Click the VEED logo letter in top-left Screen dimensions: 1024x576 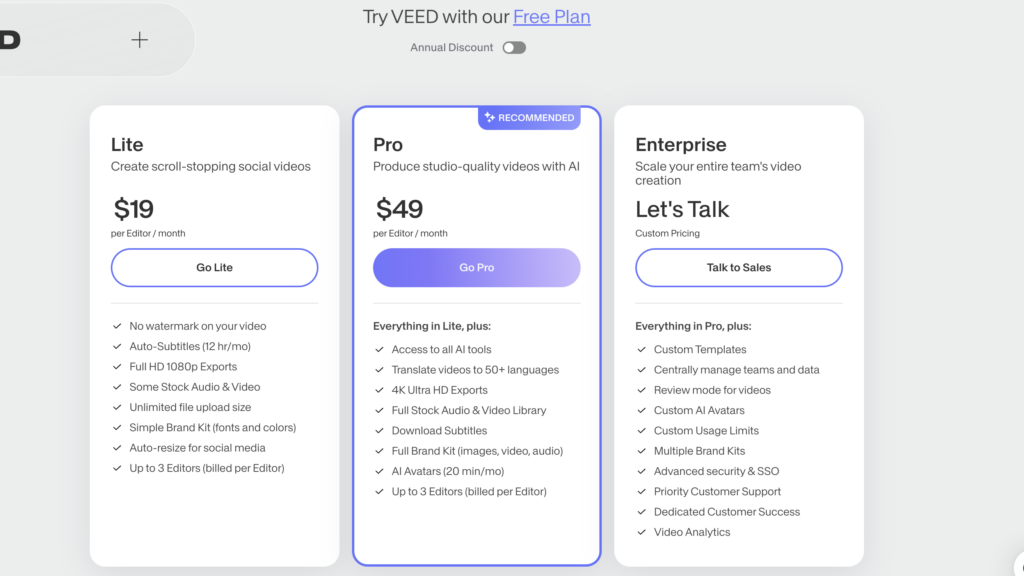[8, 38]
